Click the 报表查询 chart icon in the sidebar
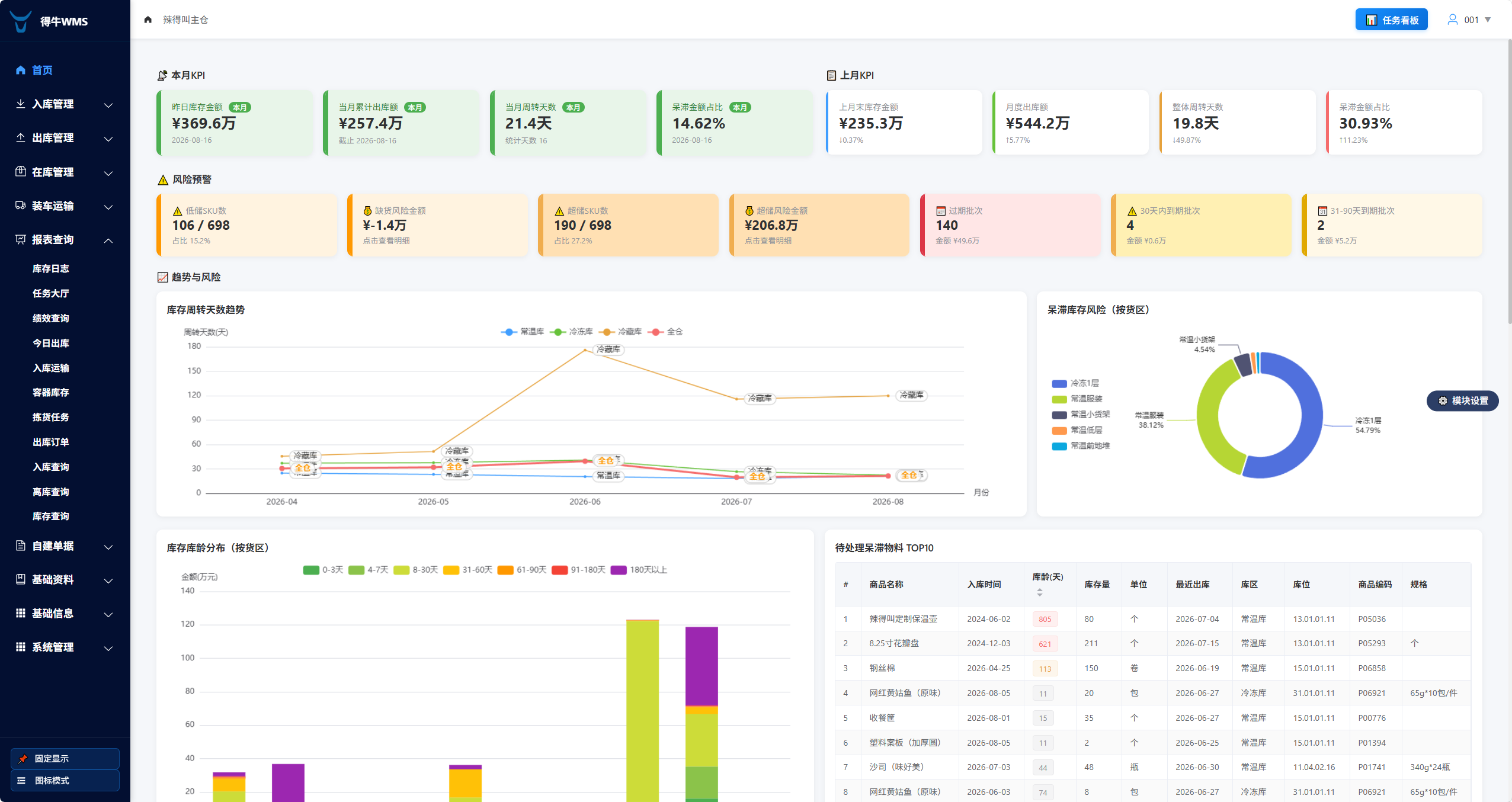 21,239
